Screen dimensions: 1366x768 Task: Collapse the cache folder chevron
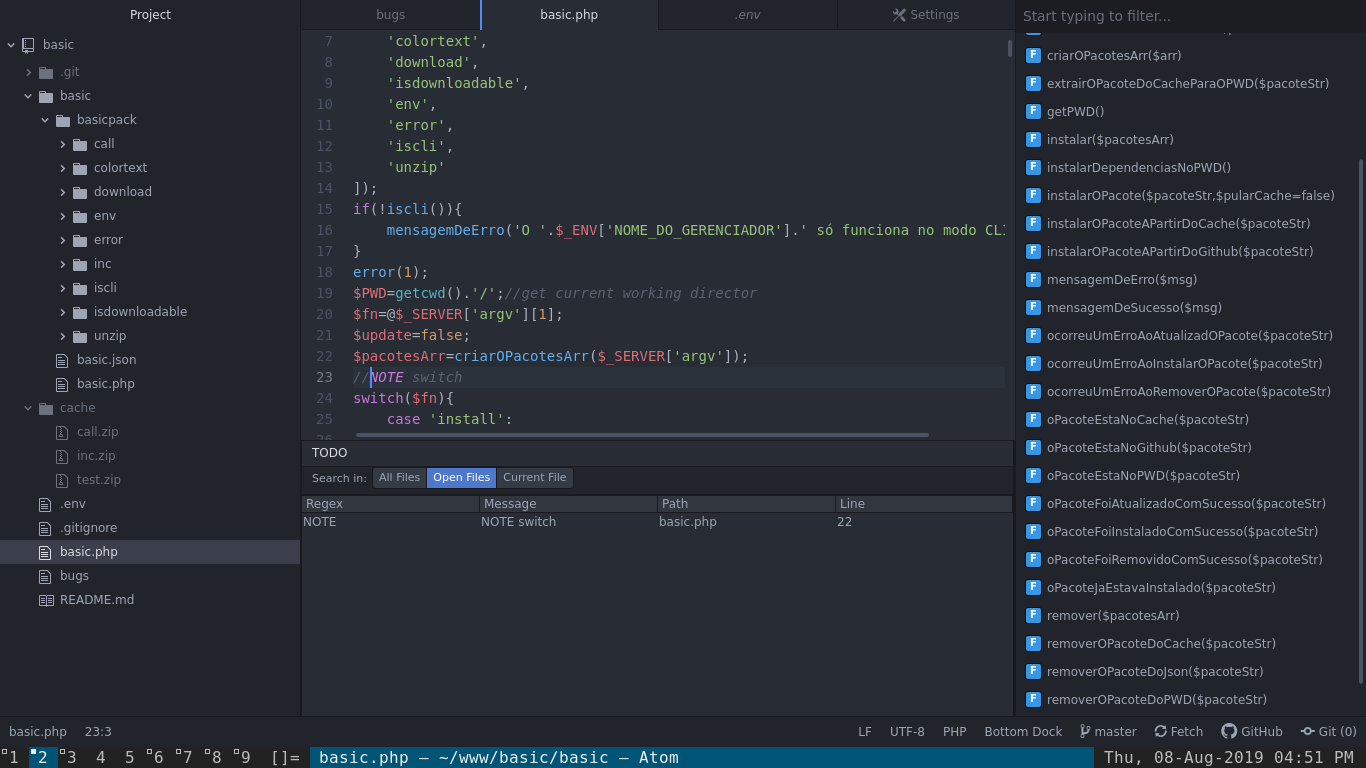29,408
